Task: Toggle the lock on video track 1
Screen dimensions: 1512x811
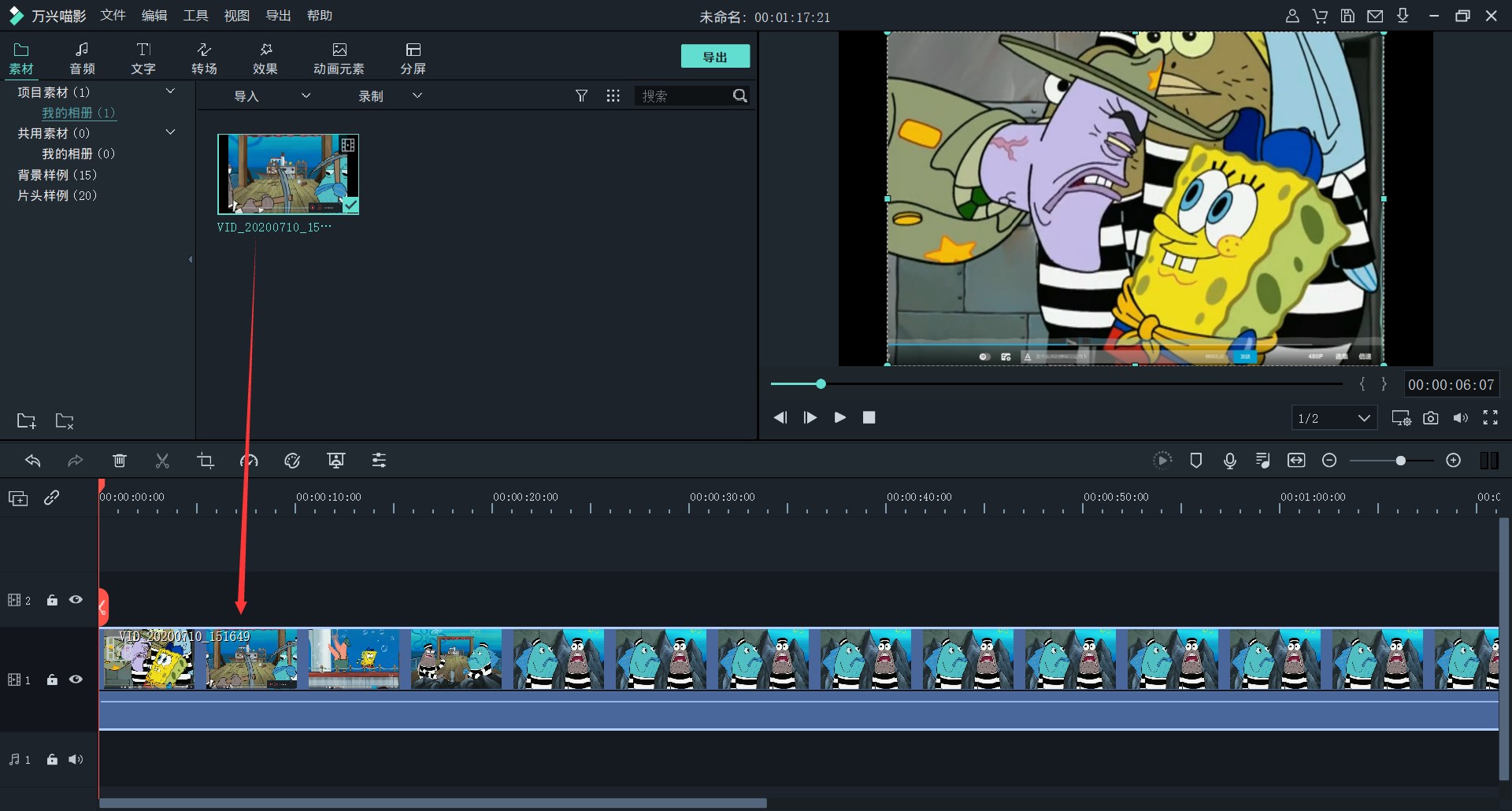Action: click(52, 680)
